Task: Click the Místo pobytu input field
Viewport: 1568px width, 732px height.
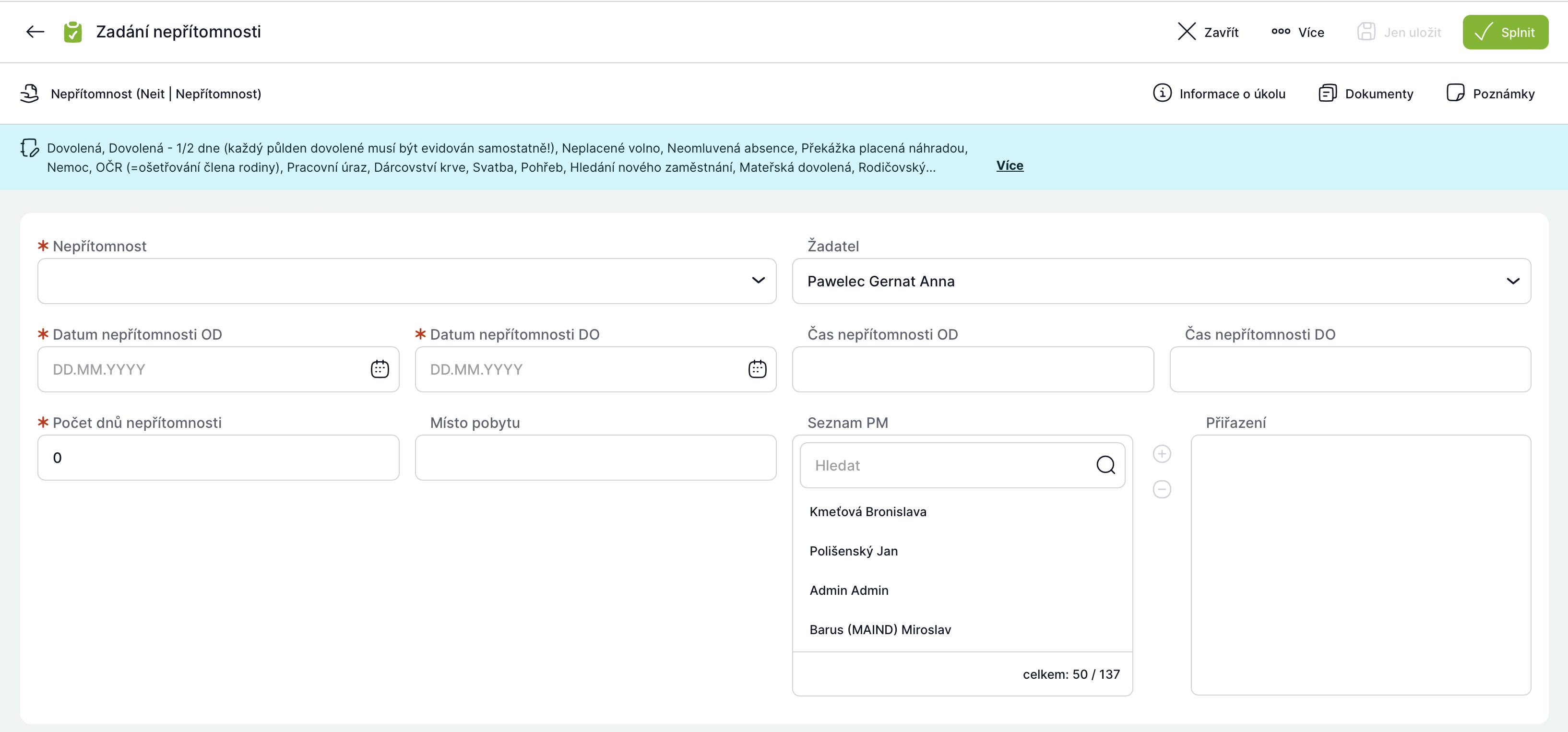Action: [594, 458]
